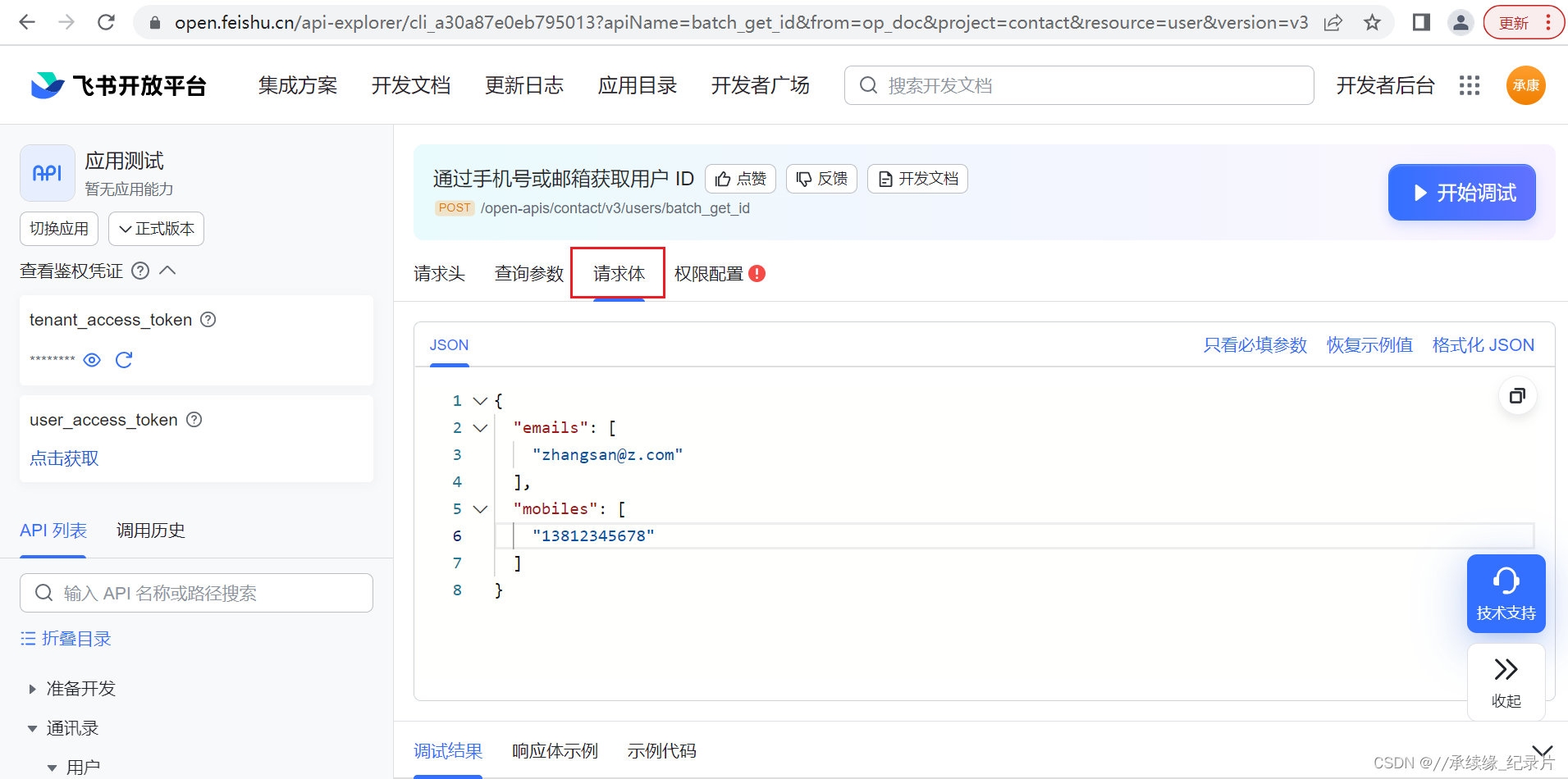This screenshot has width=1568, height=779.
Task: Click the site lock icon in address bar
Action: pyautogui.click(x=154, y=23)
